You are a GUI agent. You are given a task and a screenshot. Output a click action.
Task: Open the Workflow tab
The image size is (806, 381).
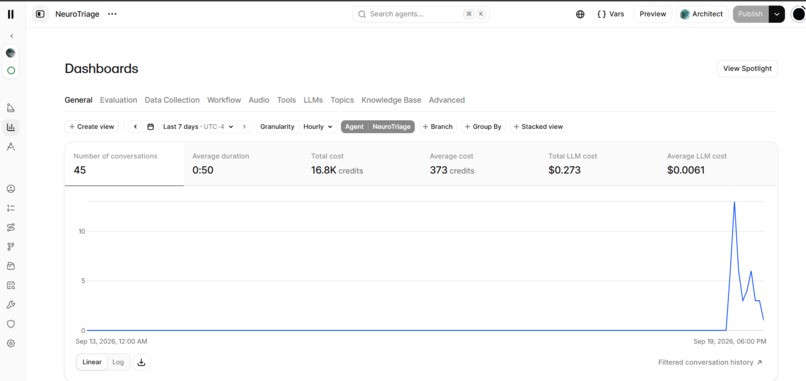(224, 100)
